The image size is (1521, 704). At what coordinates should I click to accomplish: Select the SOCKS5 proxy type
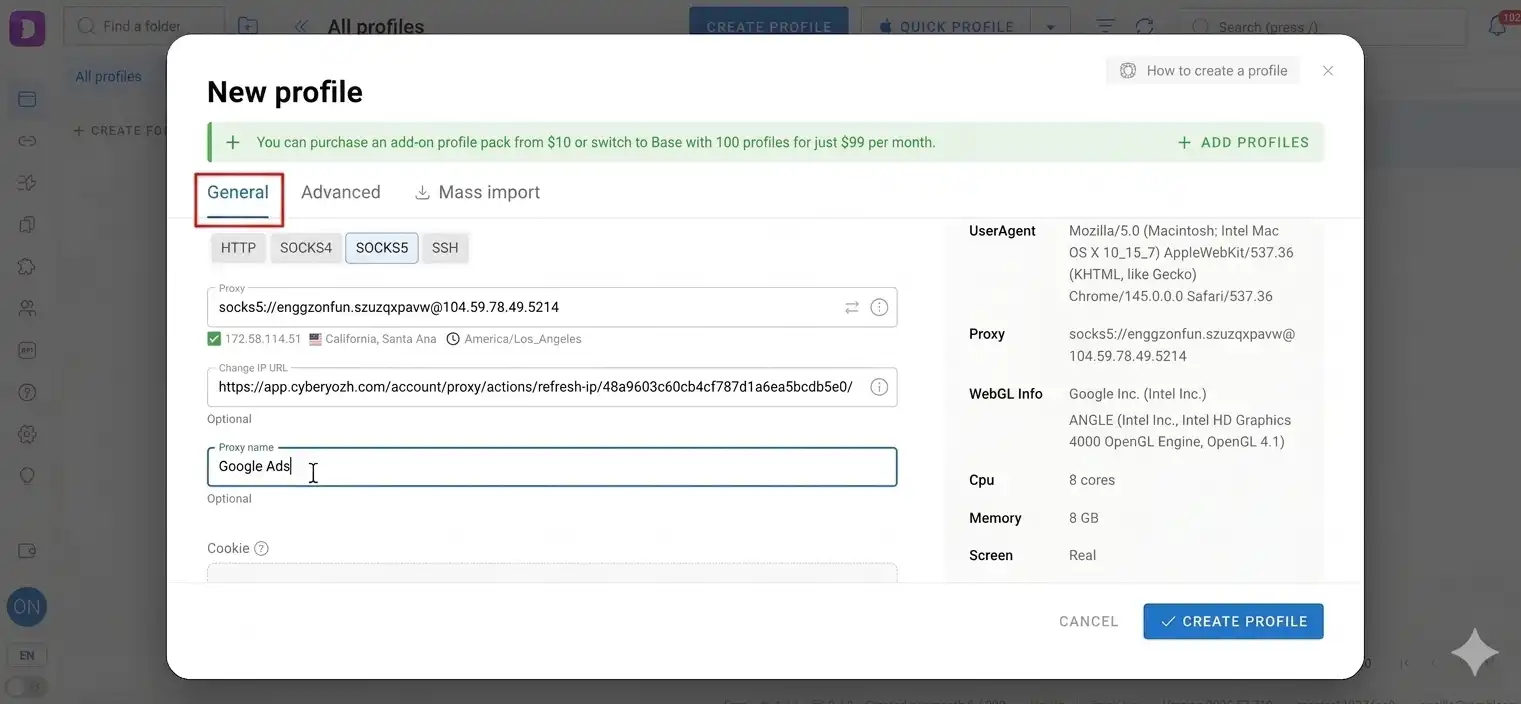[x=382, y=248]
